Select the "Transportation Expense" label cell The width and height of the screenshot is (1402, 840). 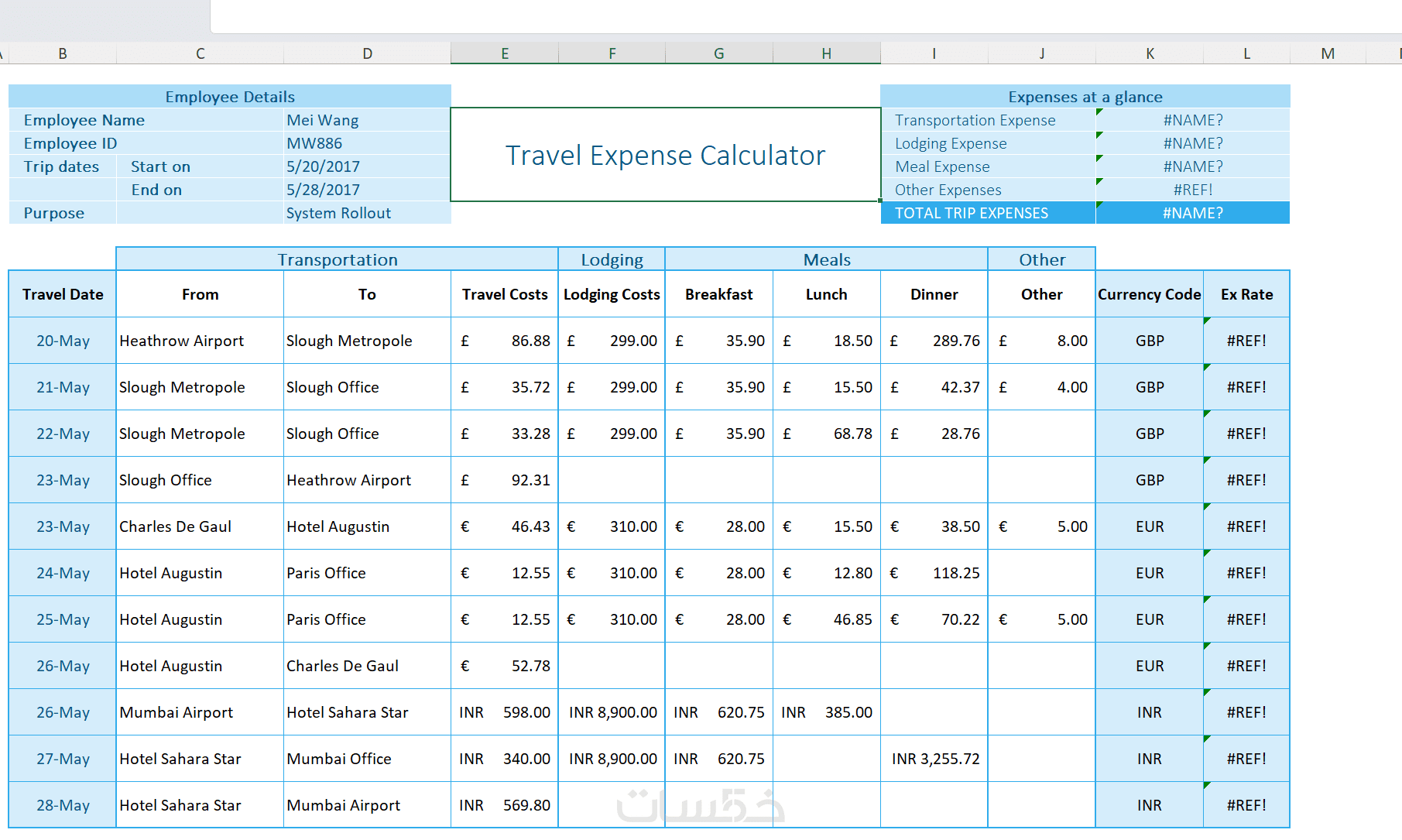pos(989,120)
